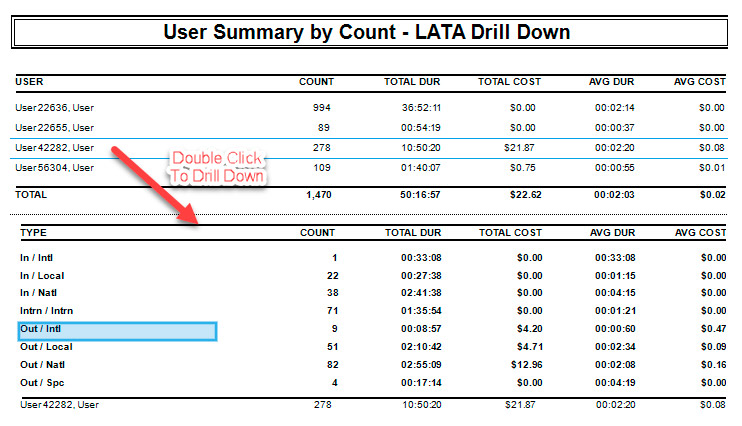
Task: Click the TYPE column header
Action: 33,232
